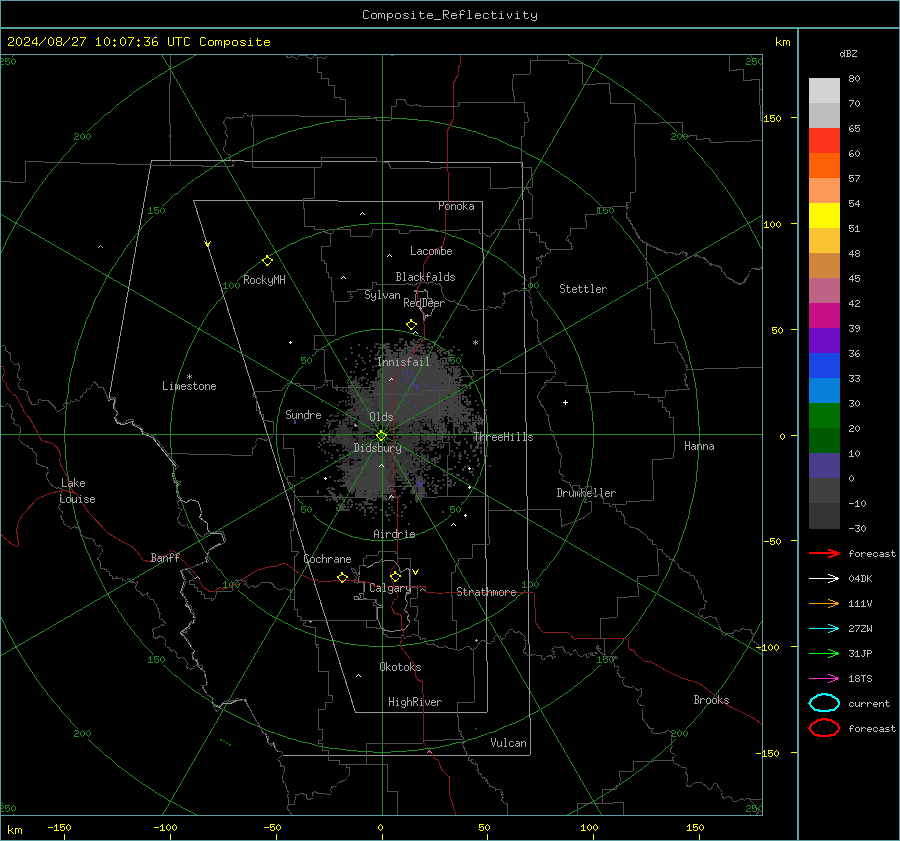Screen dimensions: 900x841
Task: Click the yellow diamond marker above Innisfail
Action: [411, 325]
